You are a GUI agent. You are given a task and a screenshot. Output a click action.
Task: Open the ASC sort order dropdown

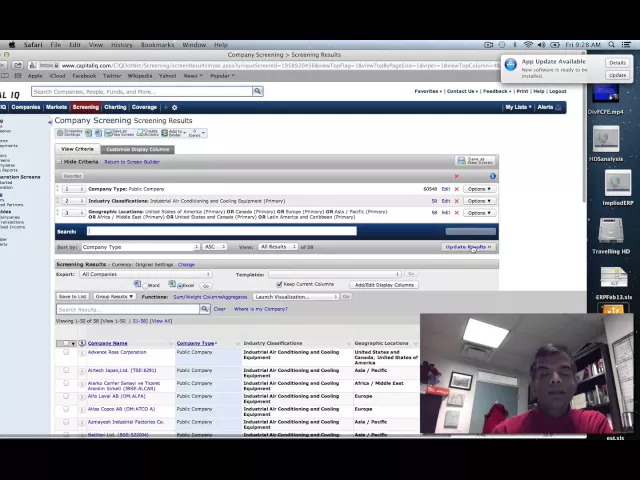pyautogui.click(x=215, y=247)
